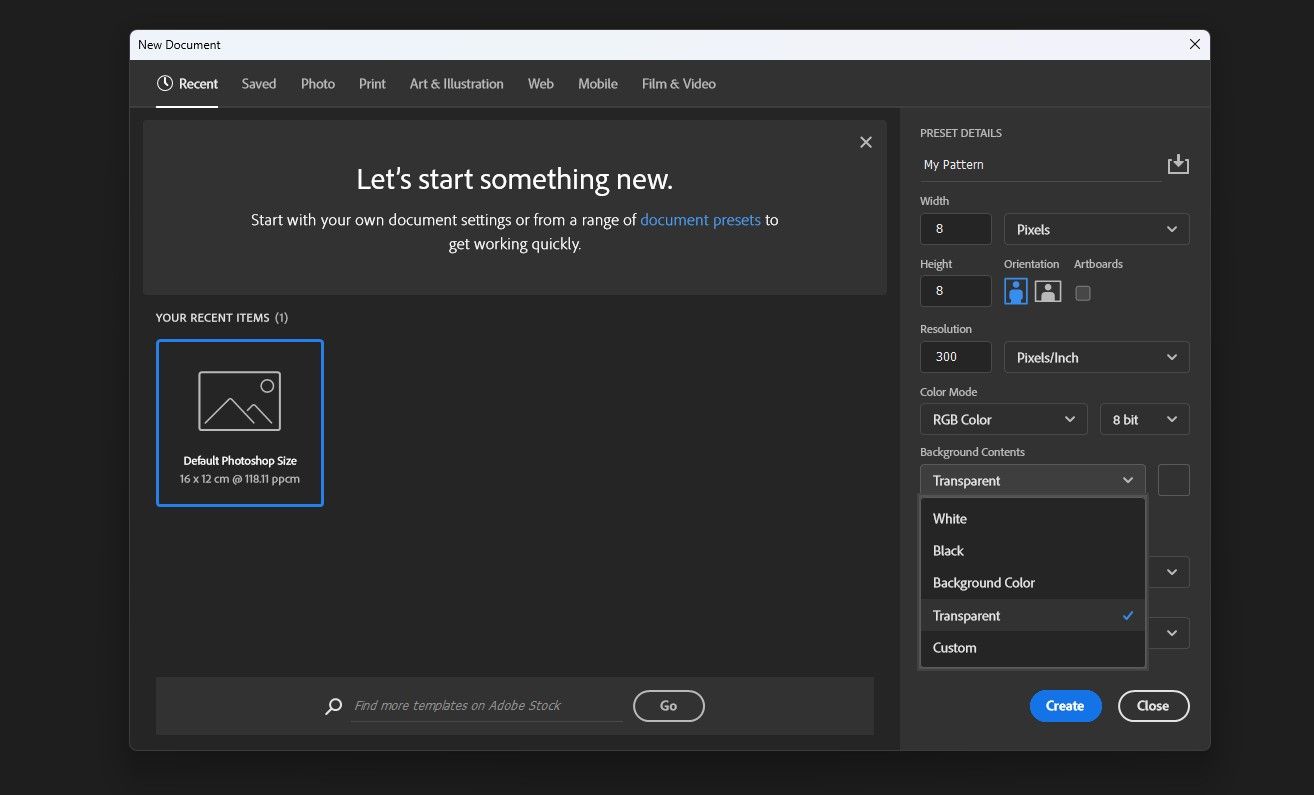1314x795 pixels.
Task: Click the save document preset icon
Action: click(1178, 164)
